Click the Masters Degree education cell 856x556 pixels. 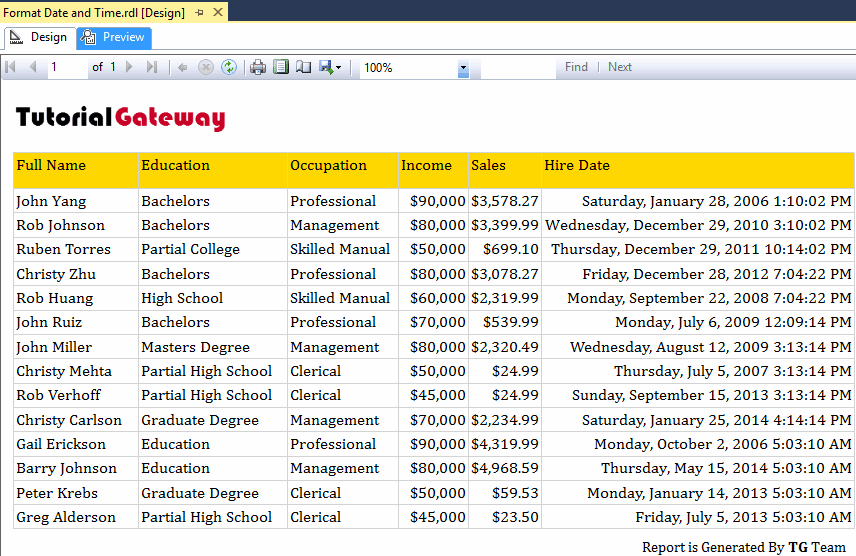click(213, 347)
